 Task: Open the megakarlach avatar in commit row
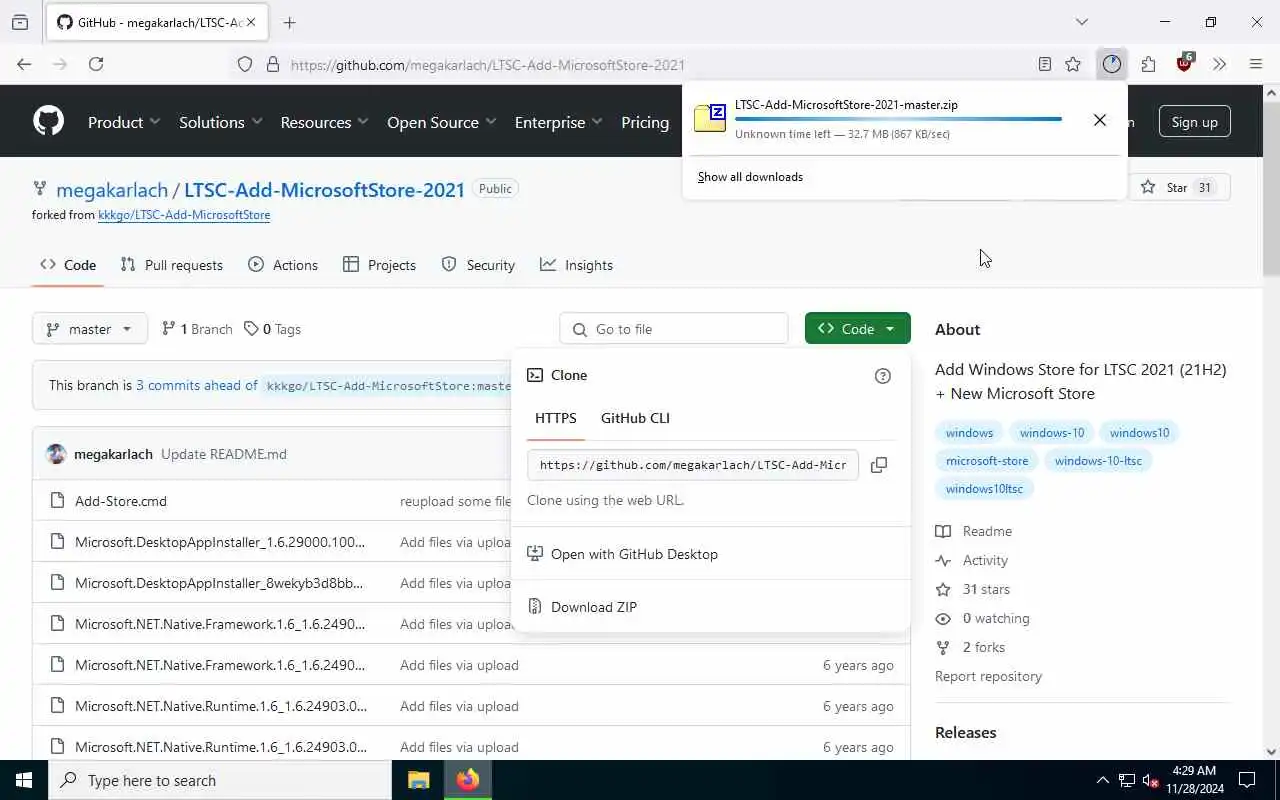[x=56, y=454]
